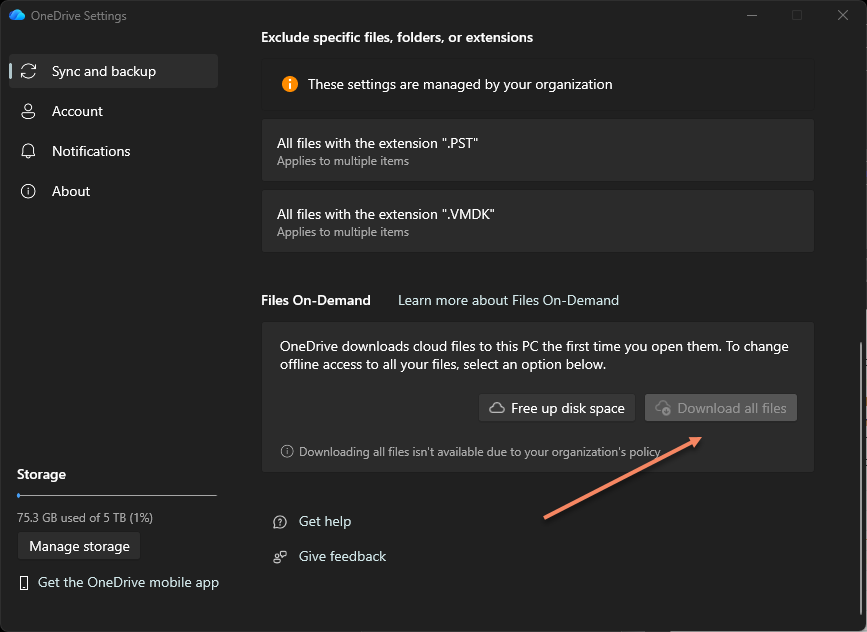Click the Account person icon
Image resolution: width=867 pixels, height=632 pixels.
click(x=28, y=111)
